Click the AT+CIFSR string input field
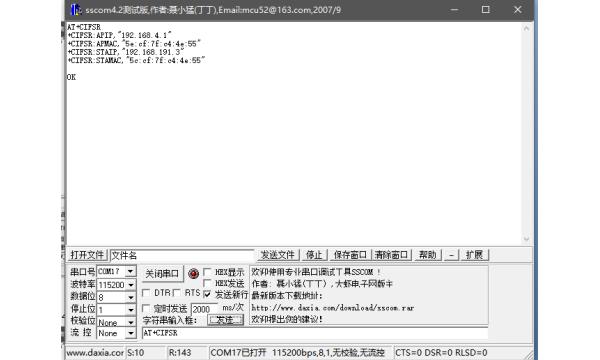Image resolution: width=600 pixels, height=360 pixels. tap(315, 333)
